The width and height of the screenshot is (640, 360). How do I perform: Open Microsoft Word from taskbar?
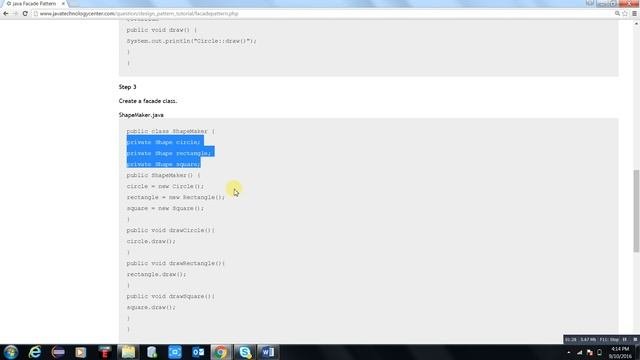(268, 352)
